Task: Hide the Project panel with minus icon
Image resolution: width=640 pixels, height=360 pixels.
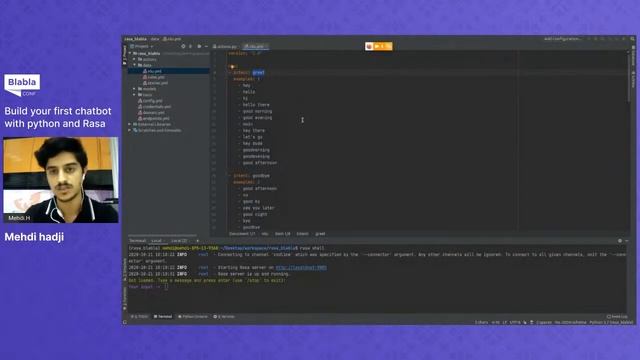Action: (206, 47)
